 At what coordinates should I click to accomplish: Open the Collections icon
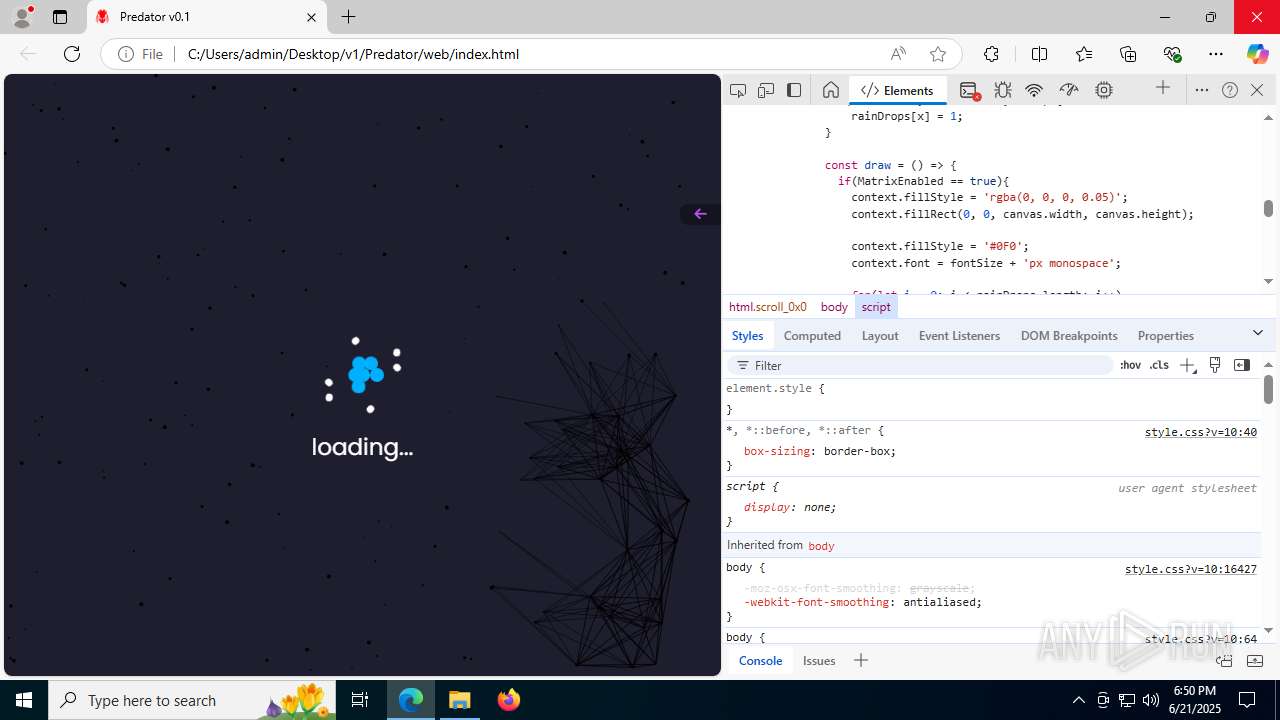coord(1128,54)
